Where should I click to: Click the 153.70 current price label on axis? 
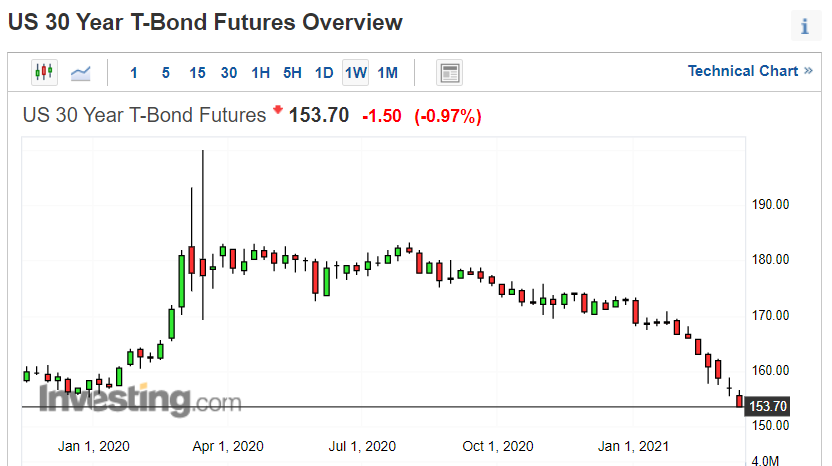click(767, 407)
